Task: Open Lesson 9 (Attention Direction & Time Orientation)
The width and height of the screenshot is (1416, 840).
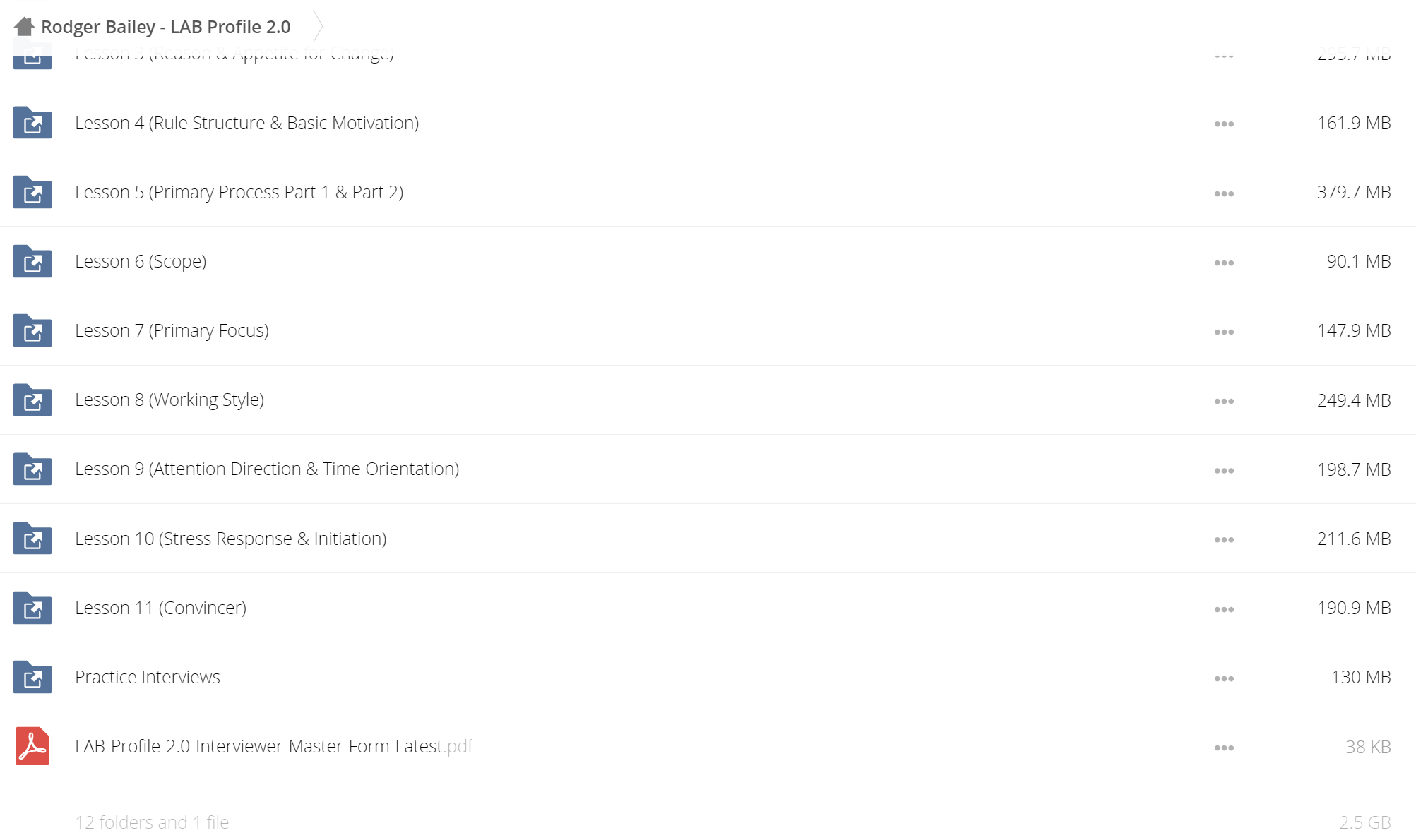Action: click(267, 469)
